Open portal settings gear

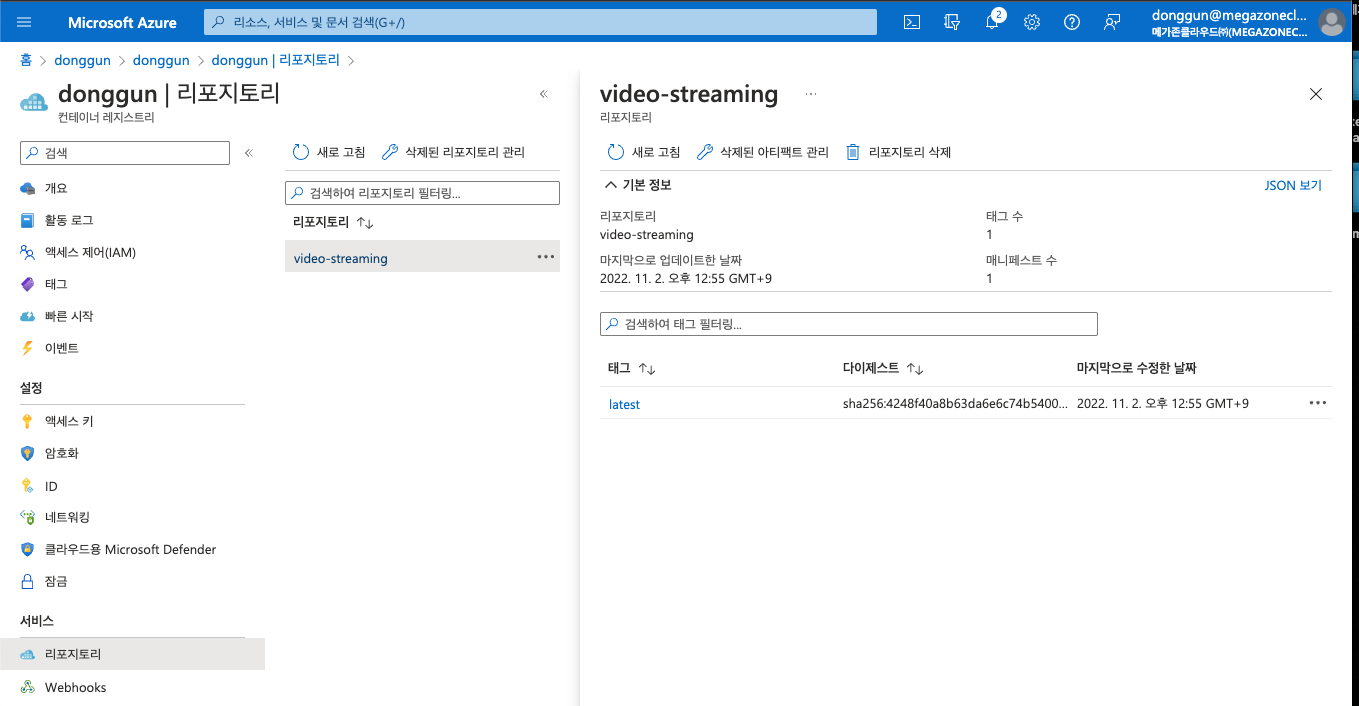point(1032,22)
